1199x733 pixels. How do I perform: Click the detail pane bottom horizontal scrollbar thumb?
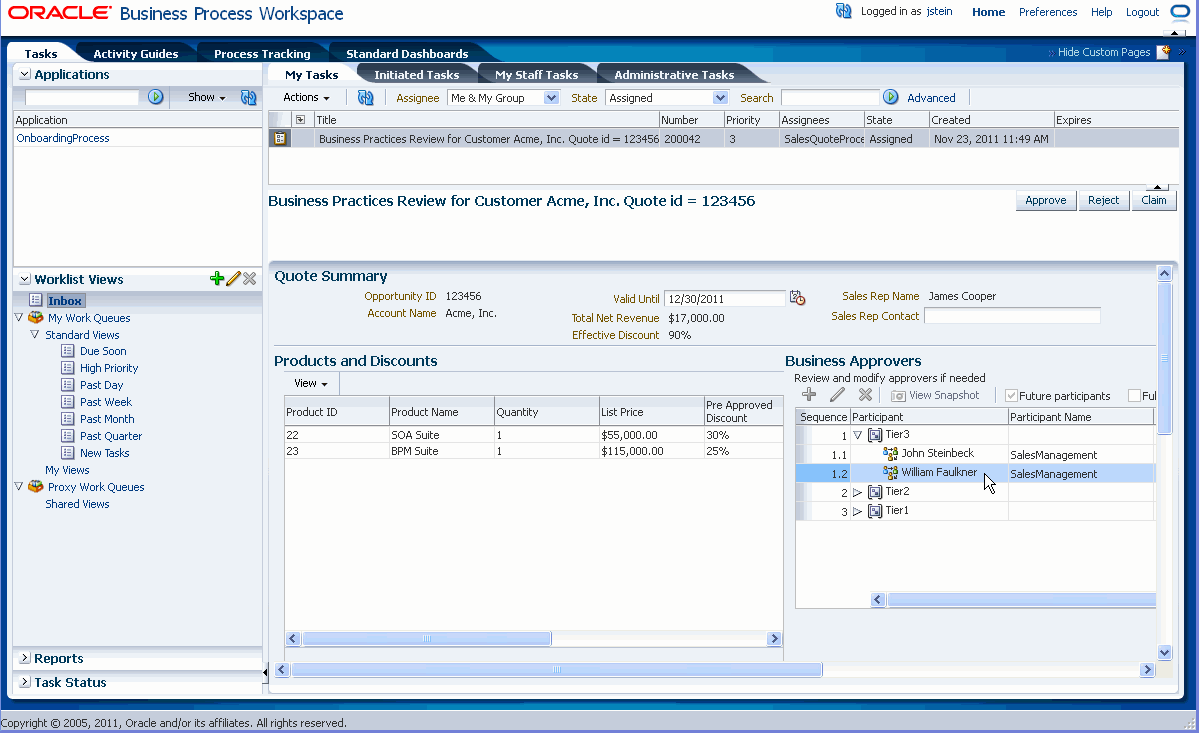coord(556,670)
